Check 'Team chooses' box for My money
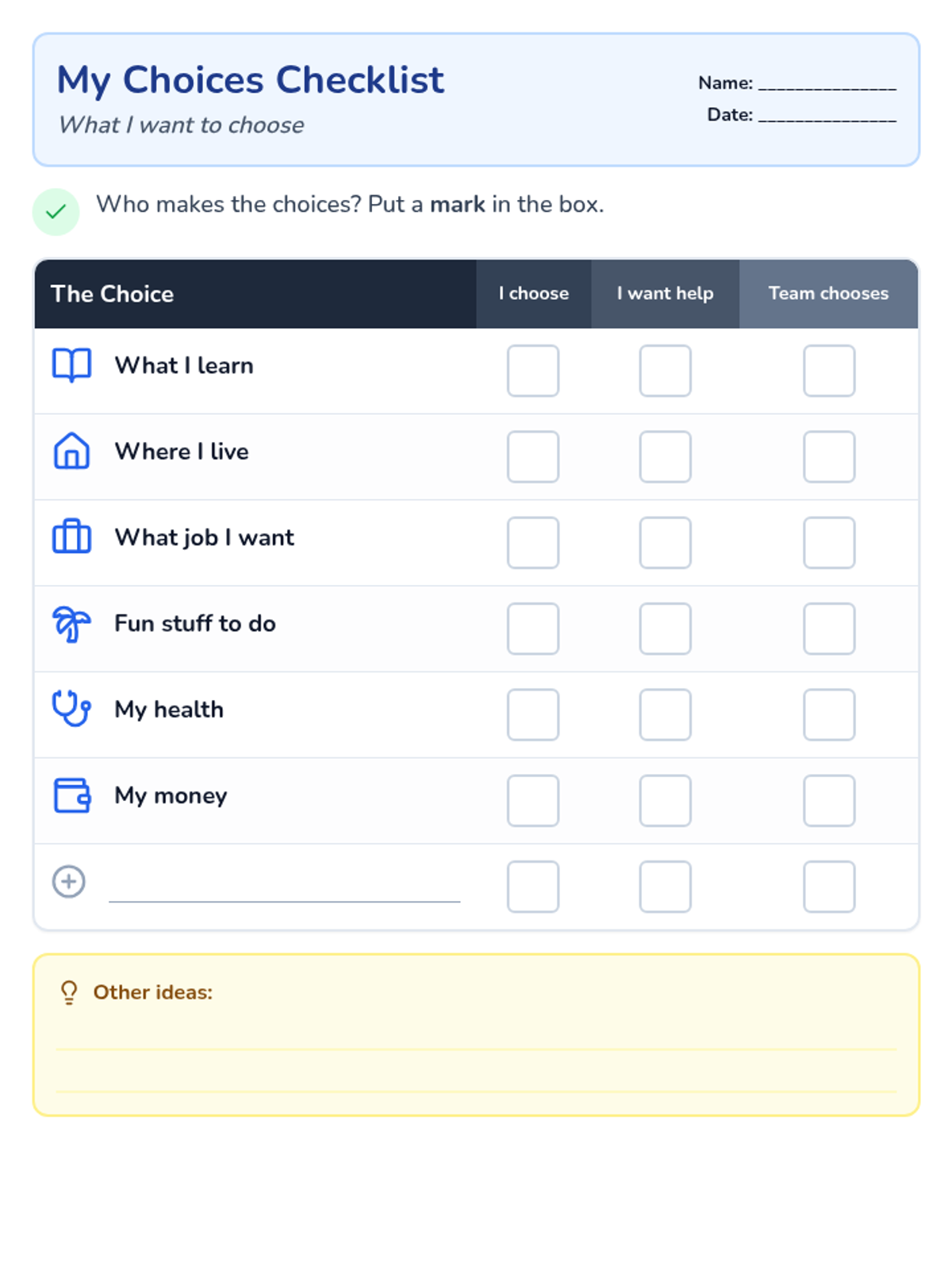This screenshot has height=1270, width=952. [829, 801]
